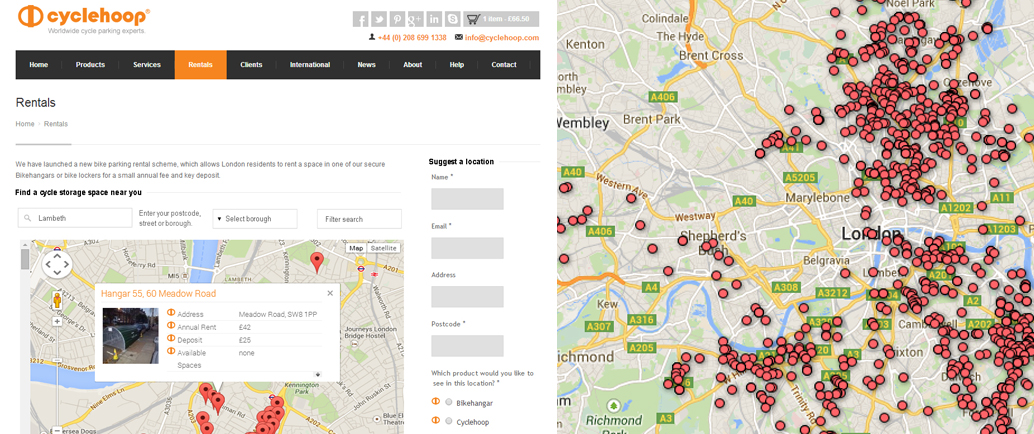
Task: Zoom in with the map plus button
Action: [x=57, y=322]
